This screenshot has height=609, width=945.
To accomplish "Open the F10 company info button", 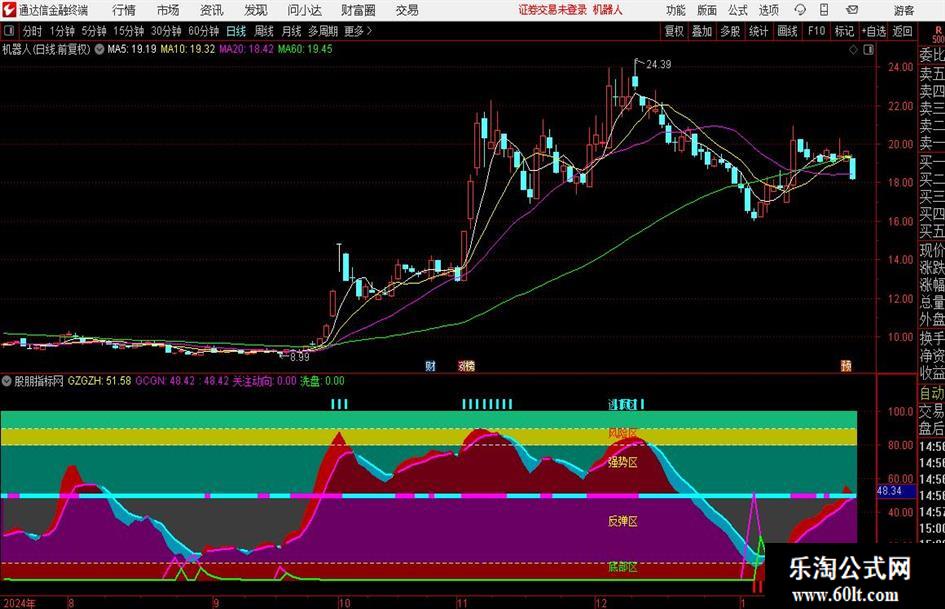I will (816, 31).
